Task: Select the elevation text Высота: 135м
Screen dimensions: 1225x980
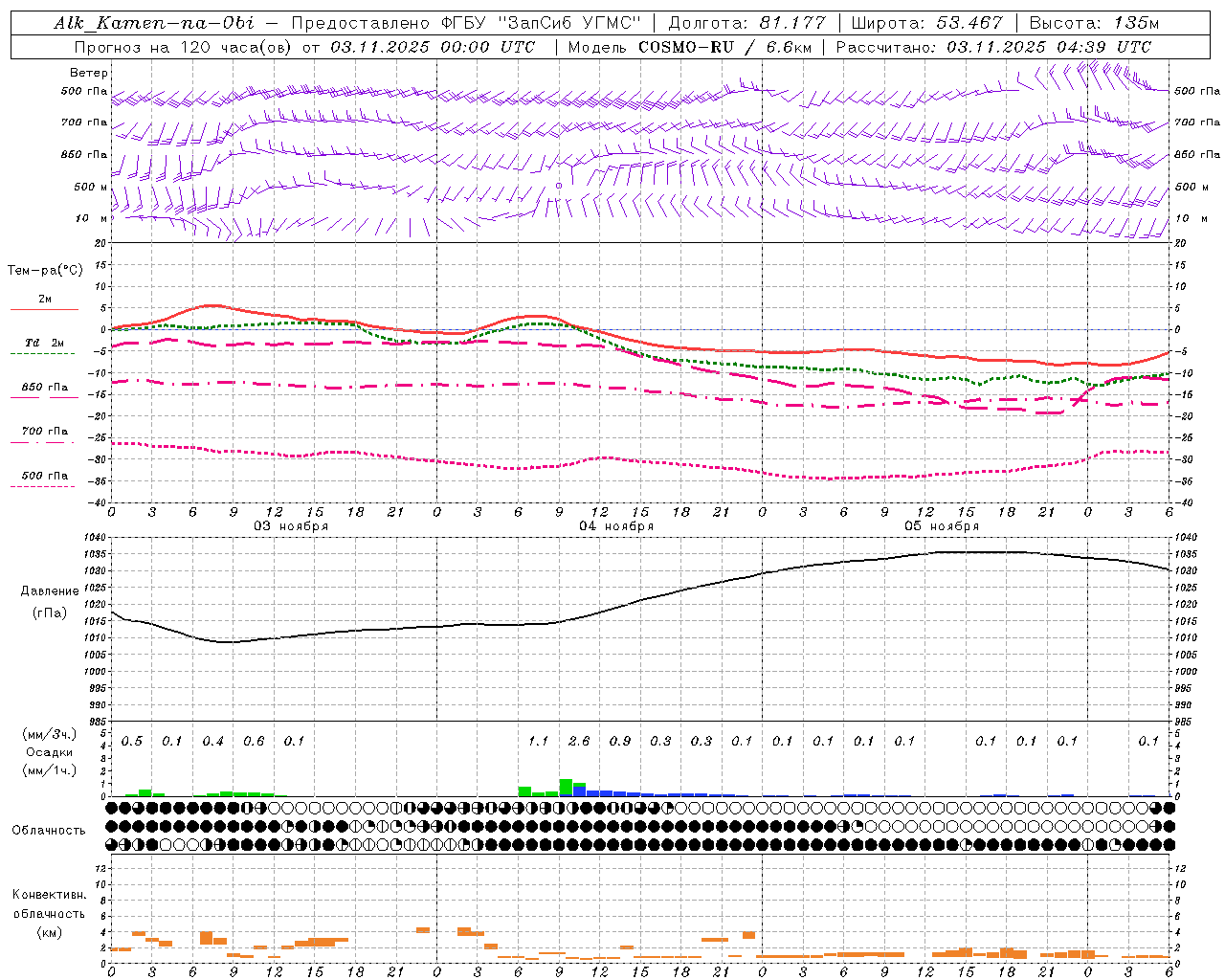Action: click(x=1093, y=23)
